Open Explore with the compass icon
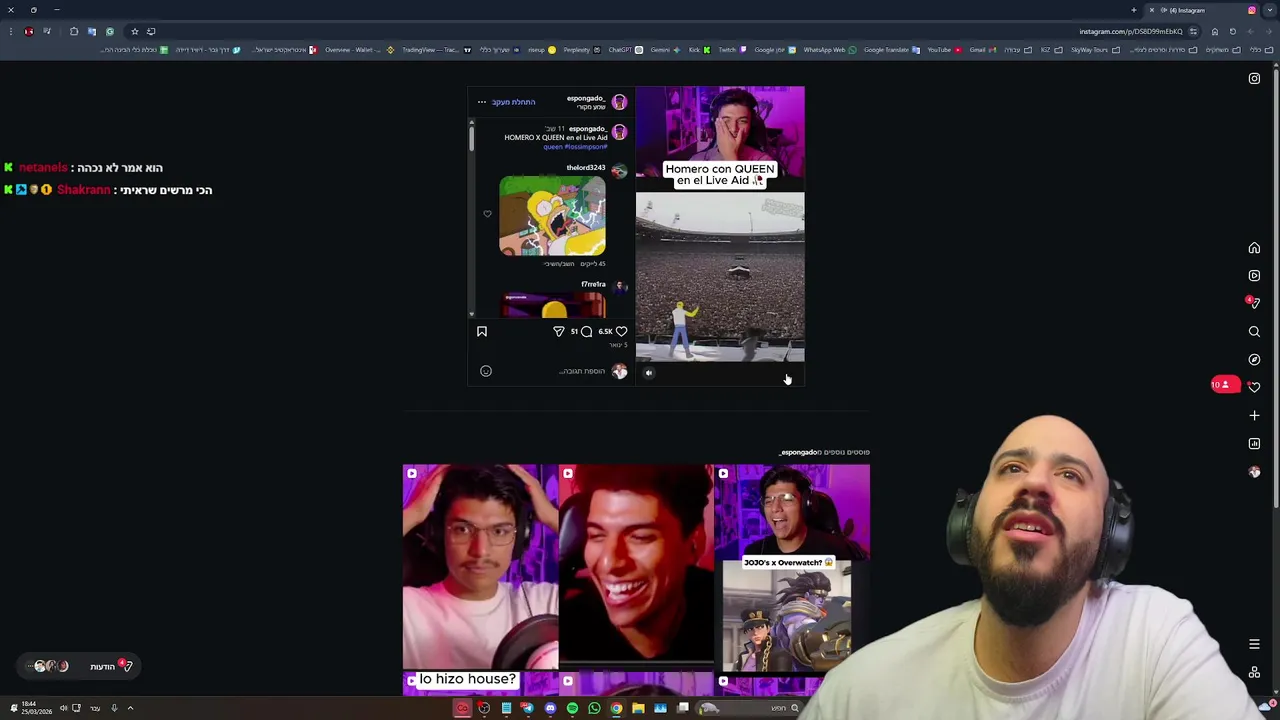The image size is (1280, 720). click(1254, 359)
